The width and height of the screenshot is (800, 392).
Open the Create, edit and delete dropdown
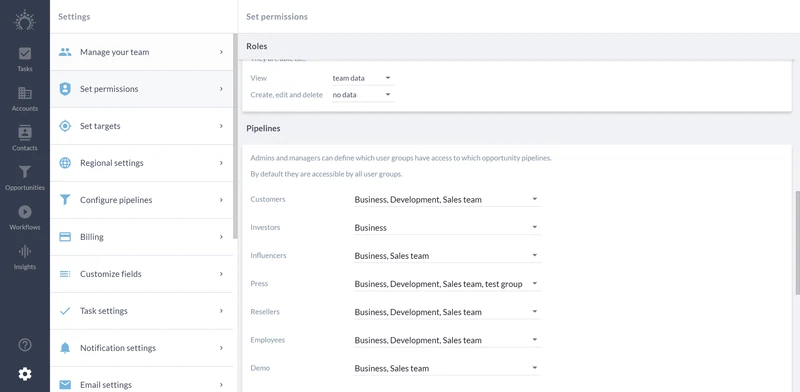pyautogui.click(x=362, y=95)
